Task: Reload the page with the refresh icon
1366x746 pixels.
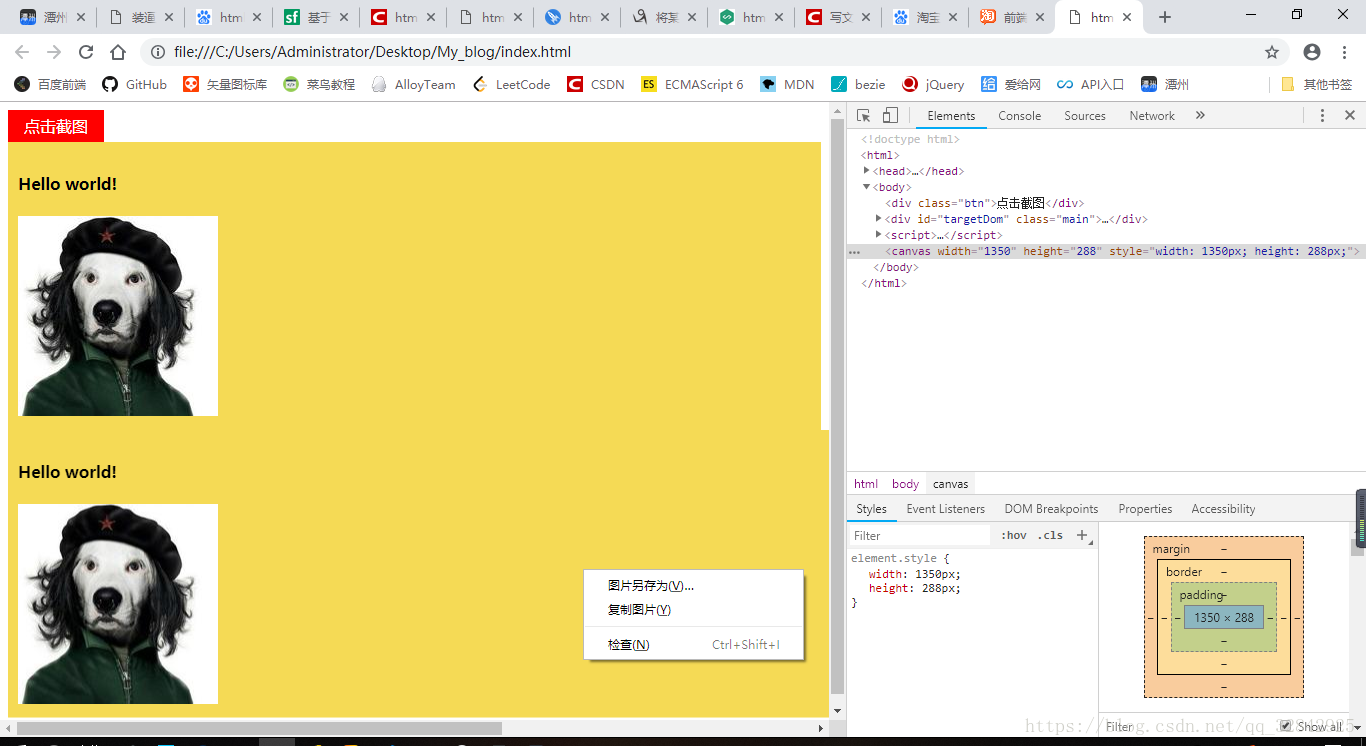Action: click(86, 52)
